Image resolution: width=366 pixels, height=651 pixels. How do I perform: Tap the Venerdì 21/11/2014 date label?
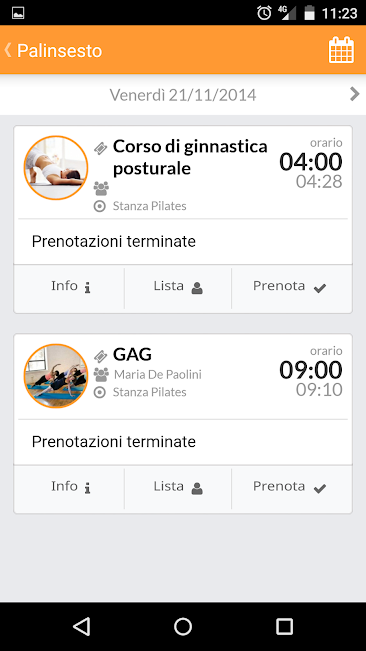point(183,95)
